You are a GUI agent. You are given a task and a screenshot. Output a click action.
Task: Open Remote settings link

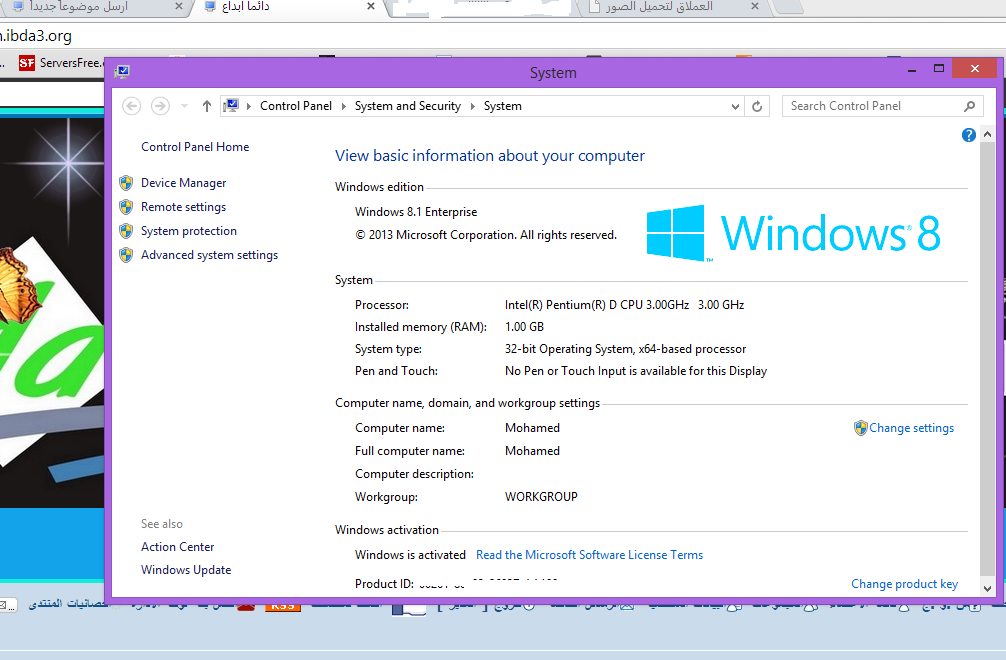(x=183, y=207)
